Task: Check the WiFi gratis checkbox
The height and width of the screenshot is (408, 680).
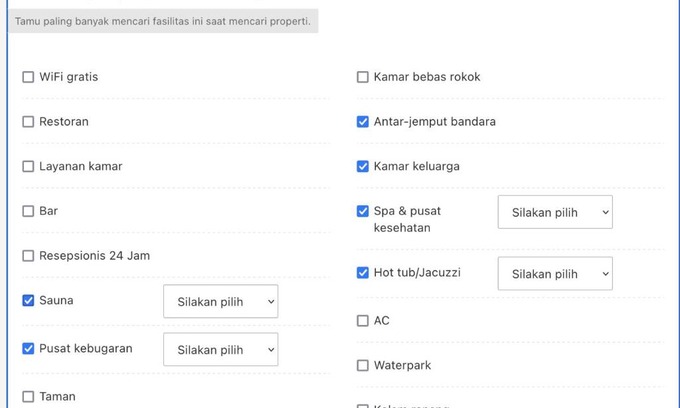Action: 28,77
